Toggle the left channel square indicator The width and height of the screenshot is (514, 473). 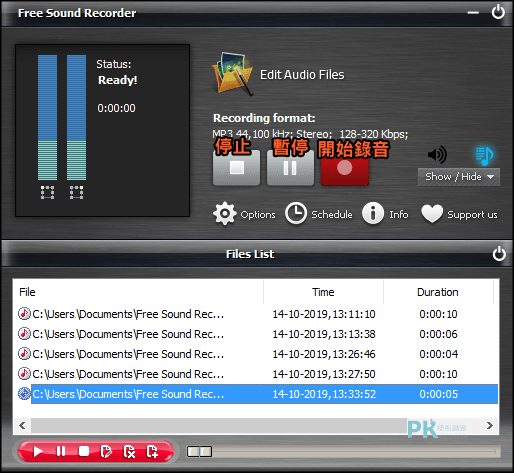47,192
